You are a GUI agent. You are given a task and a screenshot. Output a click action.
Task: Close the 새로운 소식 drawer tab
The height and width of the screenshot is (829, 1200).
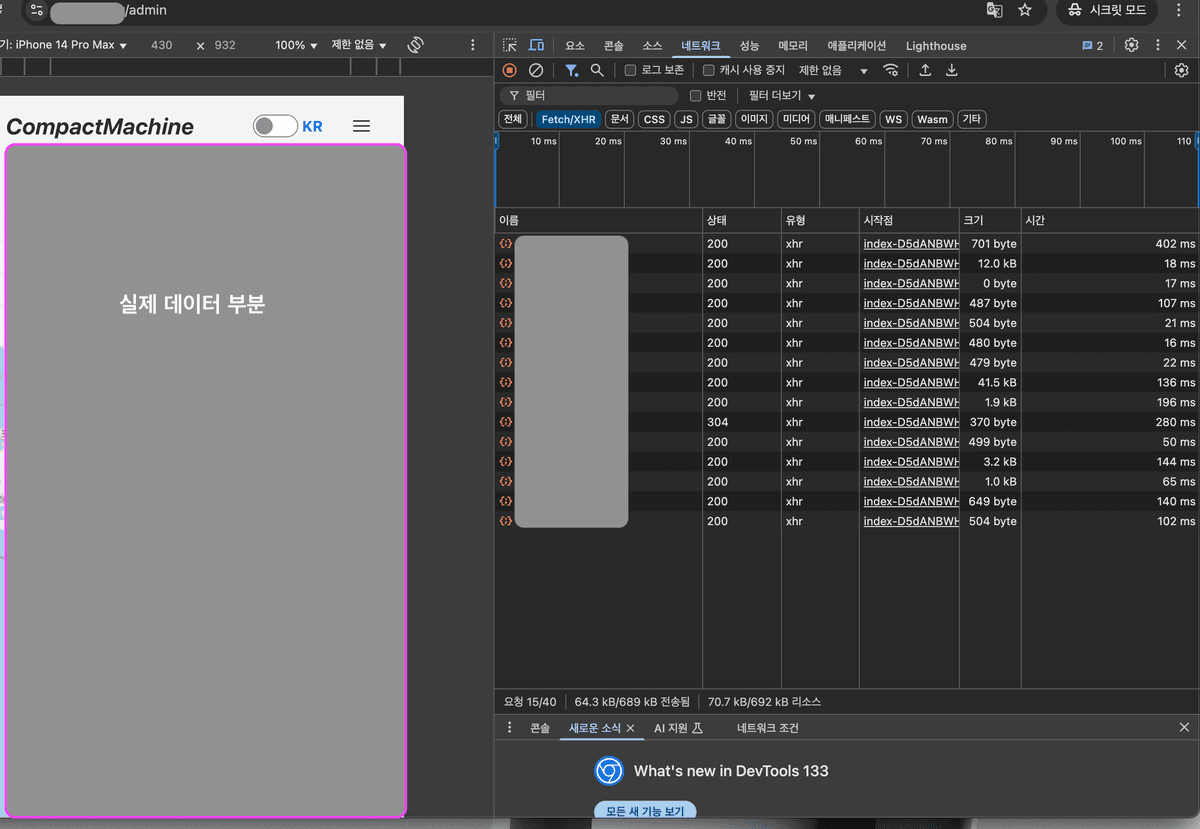(630, 728)
